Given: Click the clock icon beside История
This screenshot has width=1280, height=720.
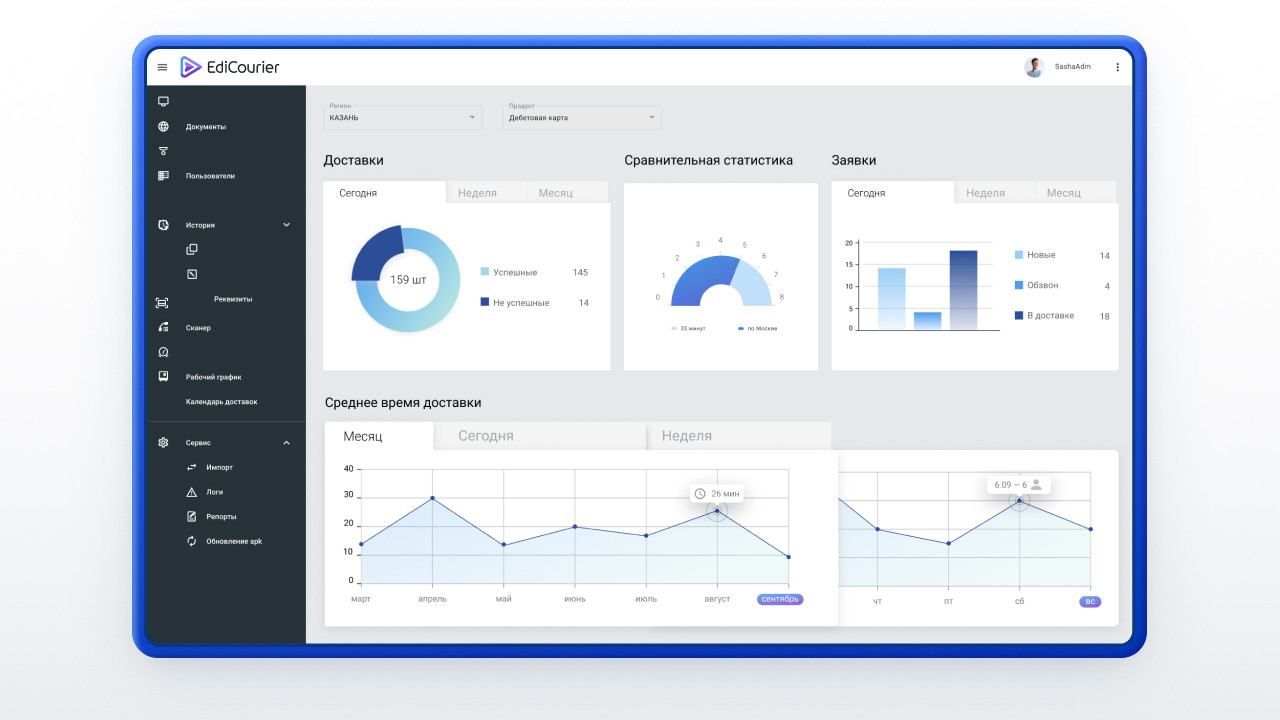Looking at the screenshot, I should pyautogui.click(x=163, y=225).
